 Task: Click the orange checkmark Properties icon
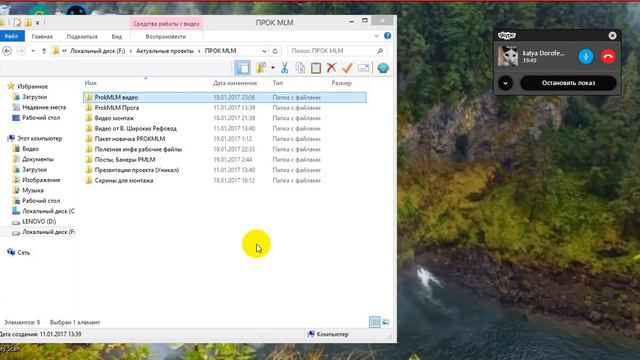347,68
